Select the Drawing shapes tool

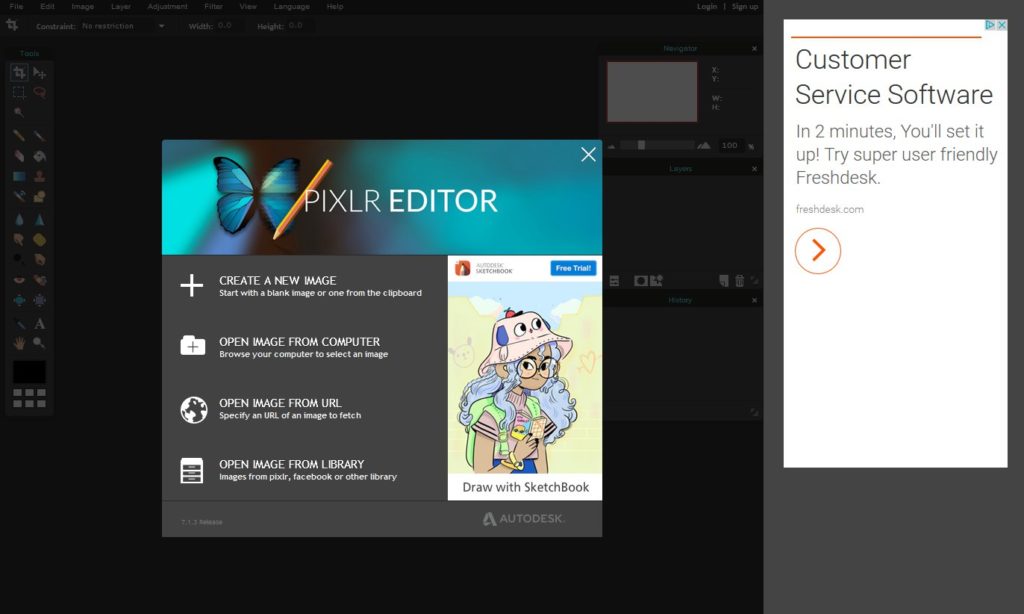coord(39,197)
